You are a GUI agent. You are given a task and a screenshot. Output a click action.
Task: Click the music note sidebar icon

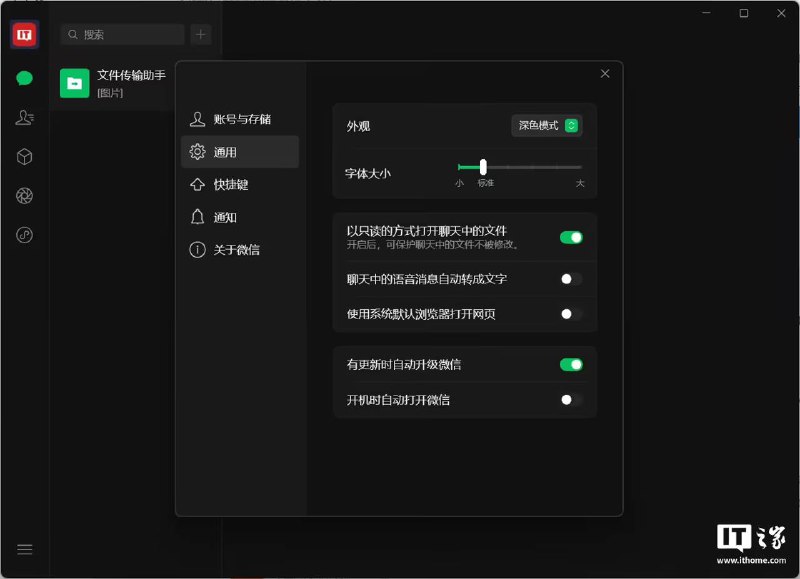(23, 236)
